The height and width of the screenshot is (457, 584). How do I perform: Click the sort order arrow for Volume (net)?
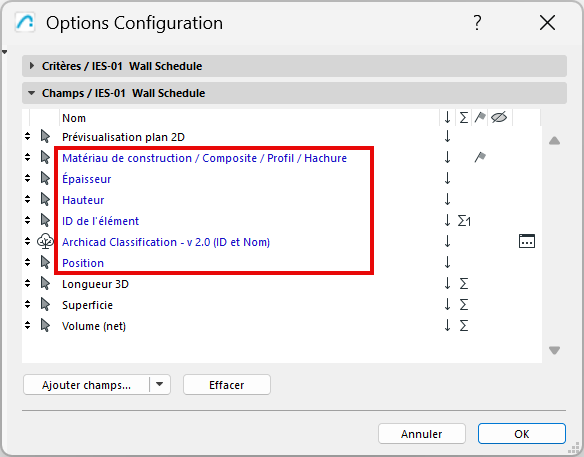coord(447,325)
